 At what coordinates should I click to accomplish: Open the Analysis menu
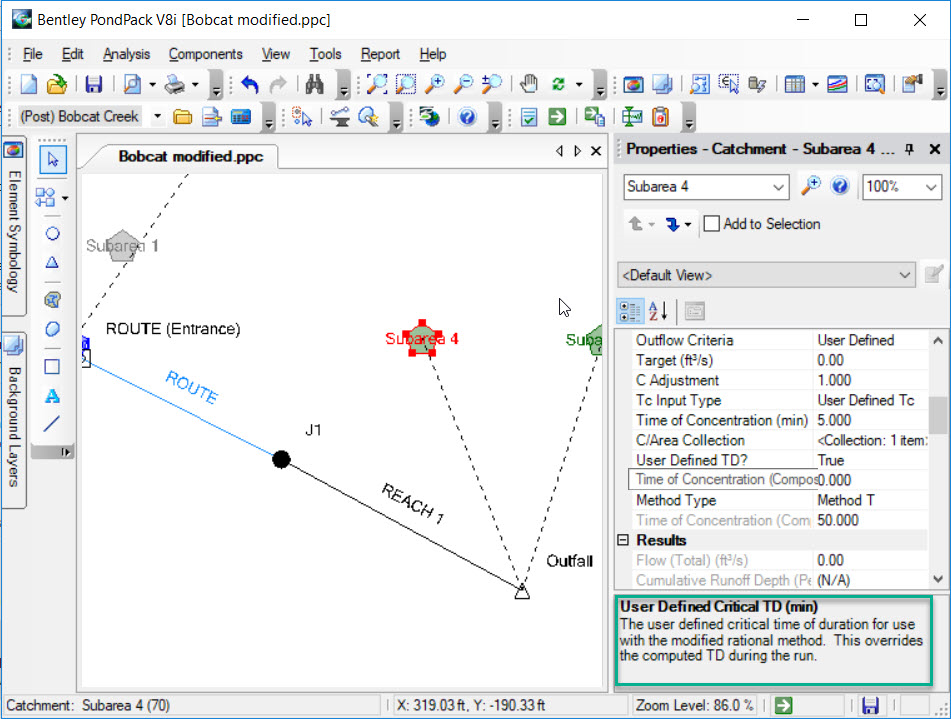point(126,54)
